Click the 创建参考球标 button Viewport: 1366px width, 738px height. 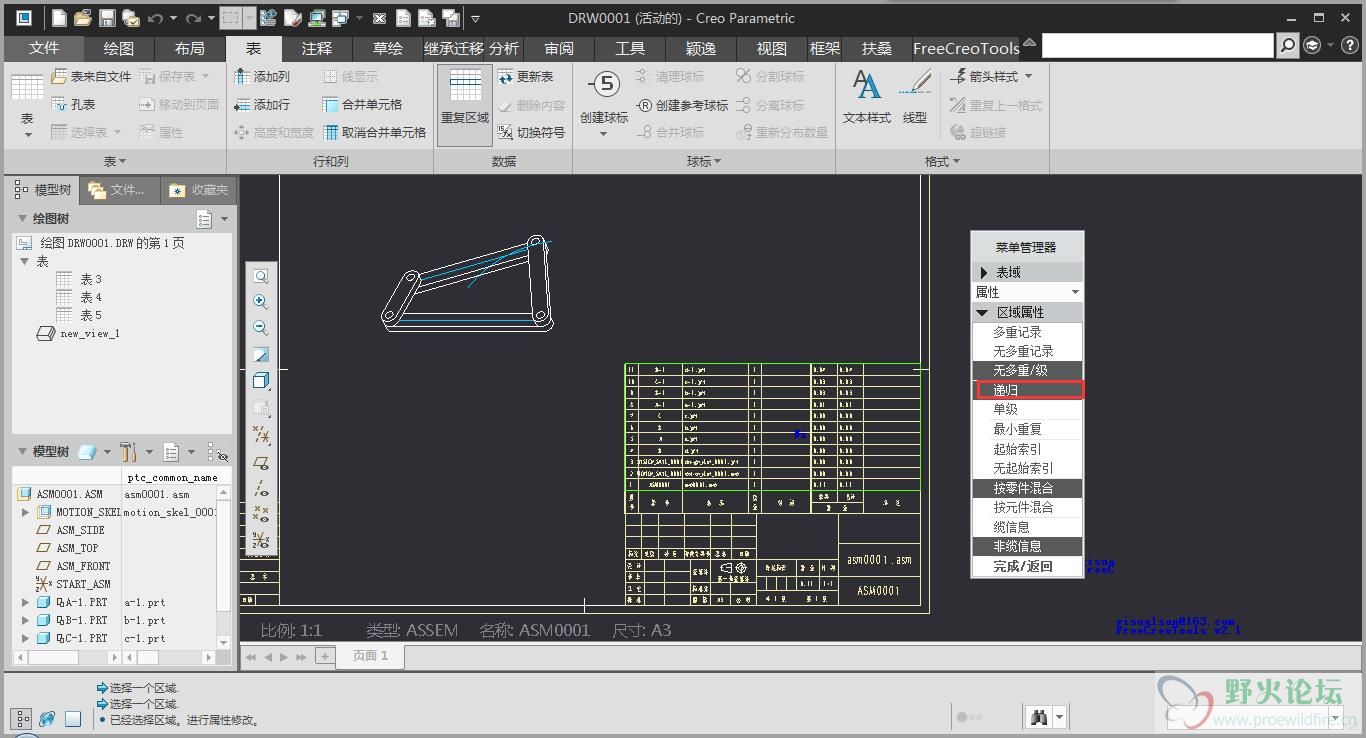(x=683, y=104)
